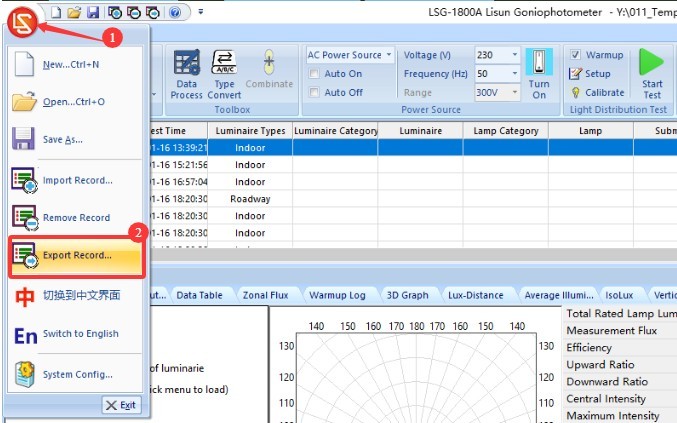Select the Central Intensity row
The height and width of the screenshot is (423, 677).
(620, 399)
